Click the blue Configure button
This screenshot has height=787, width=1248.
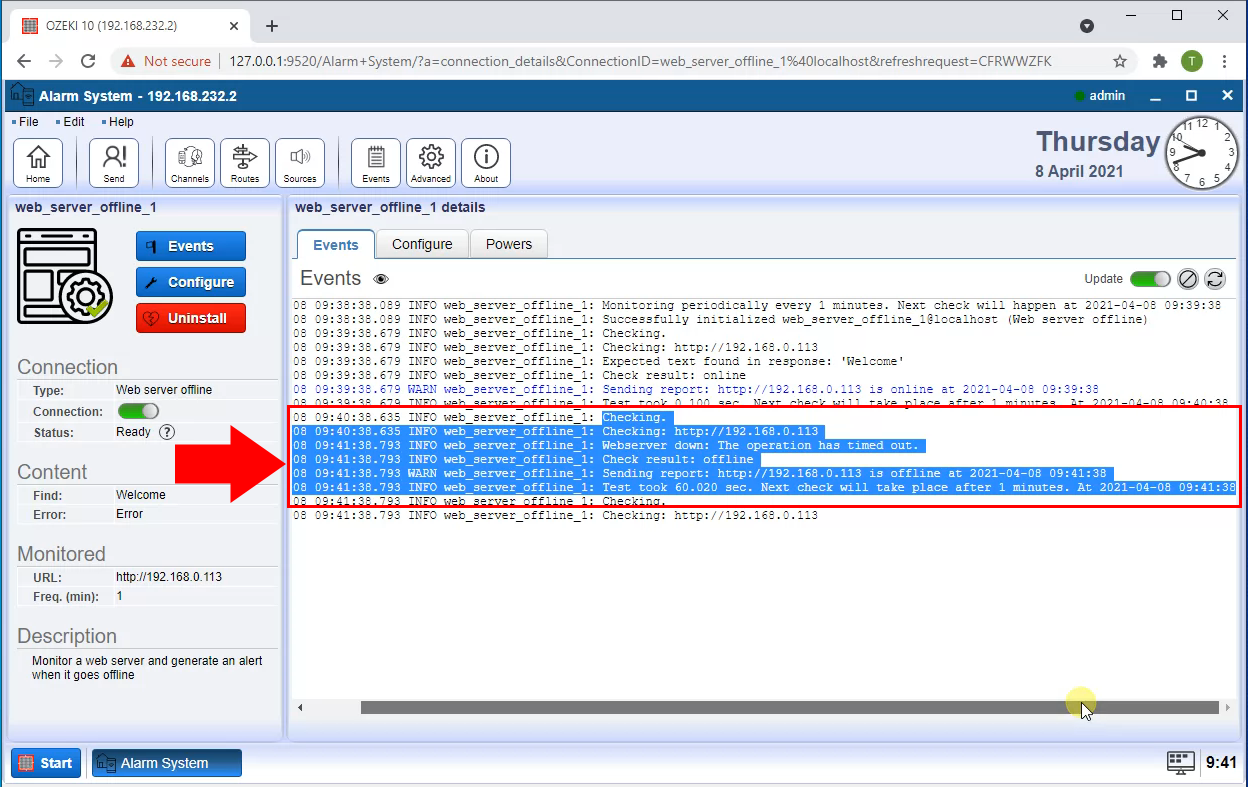pyautogui.click(x=191, y=282)
